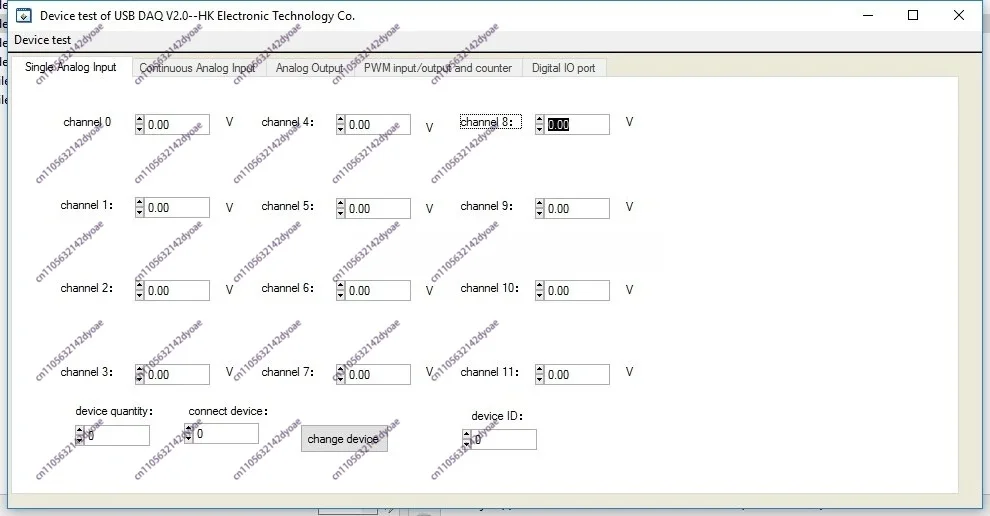Click device quantity spinner arrows

79,436
